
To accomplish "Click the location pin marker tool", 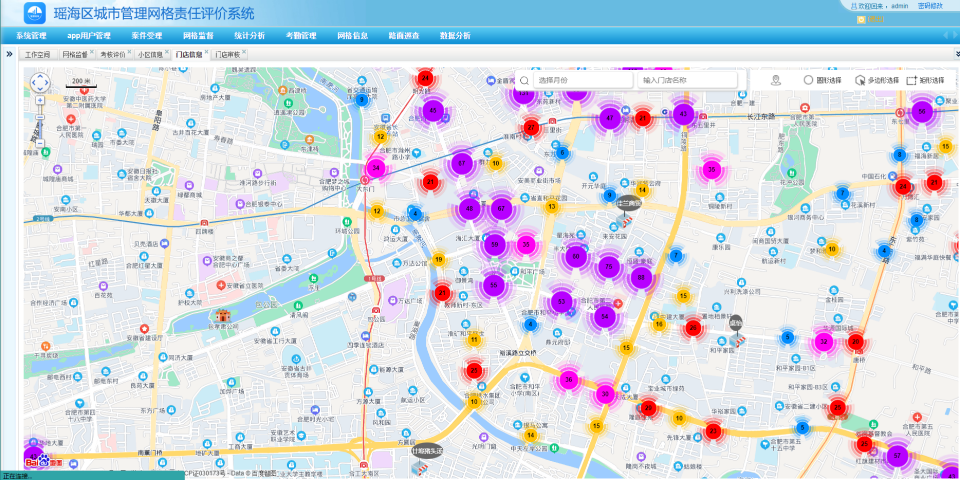I will (x=777, y=80).
